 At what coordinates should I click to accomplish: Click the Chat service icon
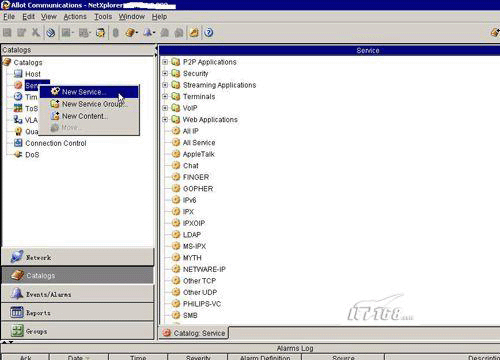[176, 165]
